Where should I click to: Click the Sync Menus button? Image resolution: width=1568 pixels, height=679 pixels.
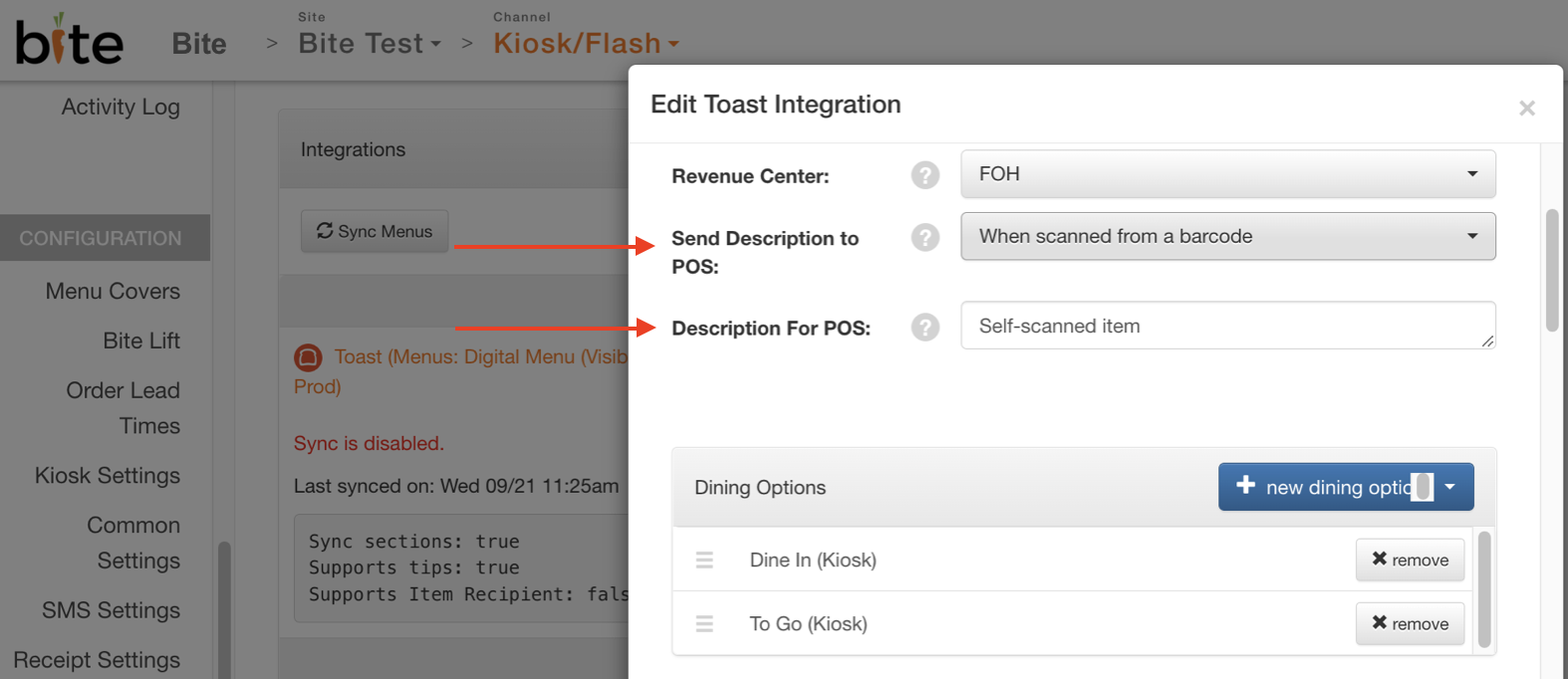(x=375, y=231)
